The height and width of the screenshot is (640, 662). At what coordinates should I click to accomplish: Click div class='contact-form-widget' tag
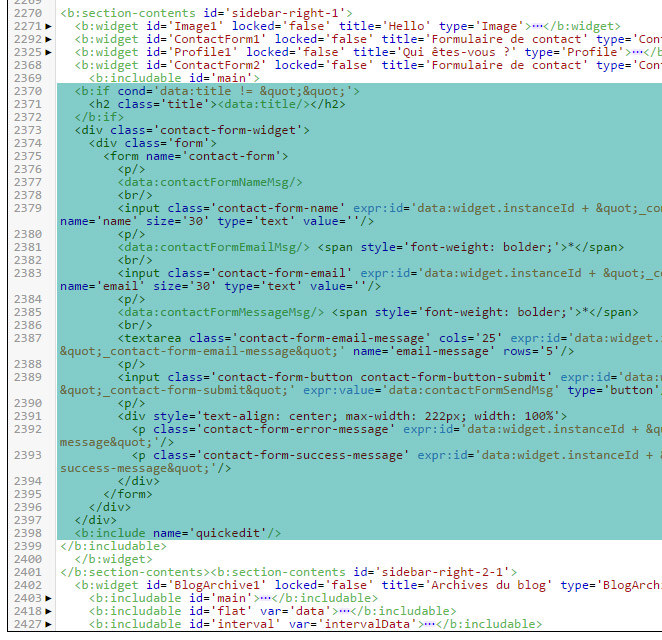pyautogui.click(x=192, y=130)
